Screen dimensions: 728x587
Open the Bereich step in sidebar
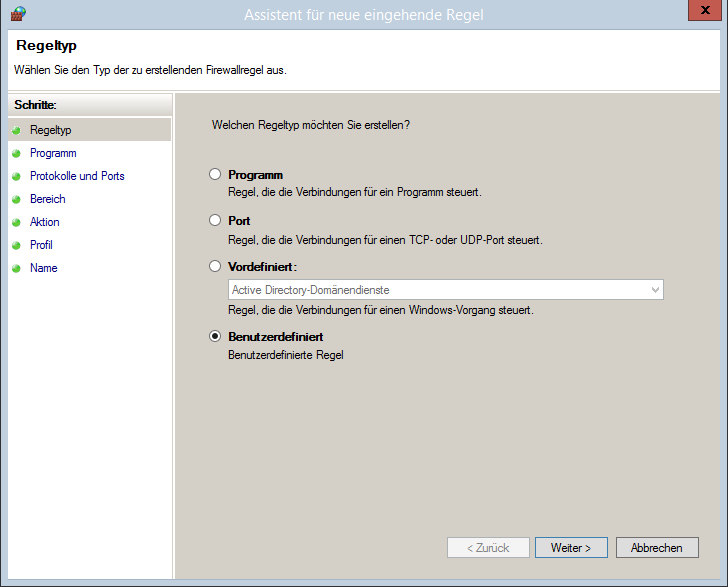tap(47, 199)
